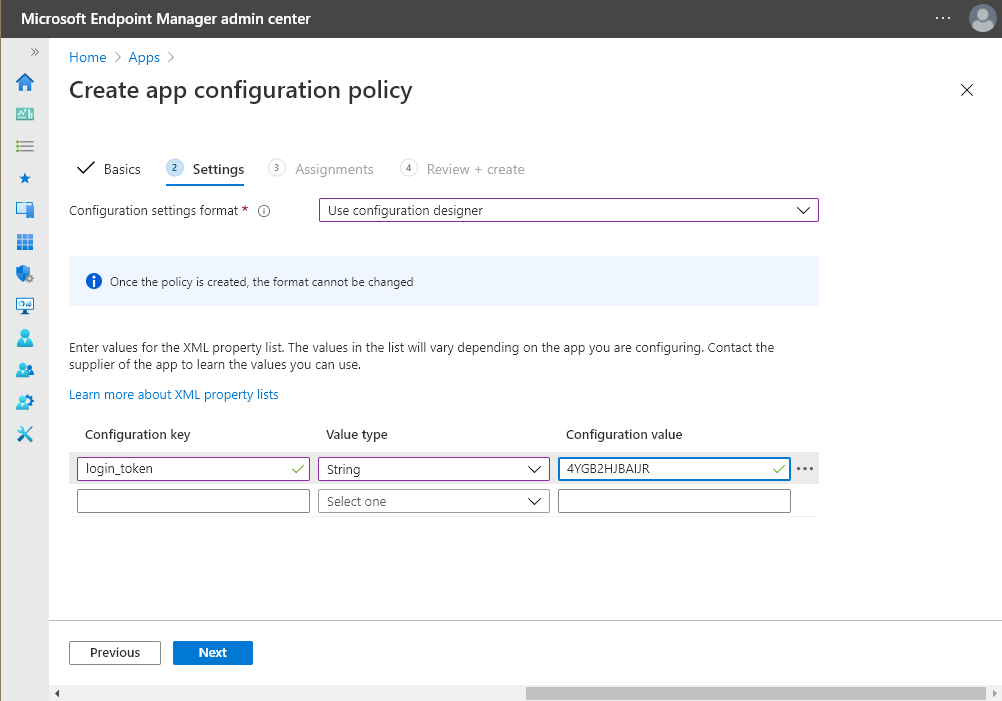Open row options ellipsis for login_token
The image size is (1002, 701).
(x=805, y=469)
